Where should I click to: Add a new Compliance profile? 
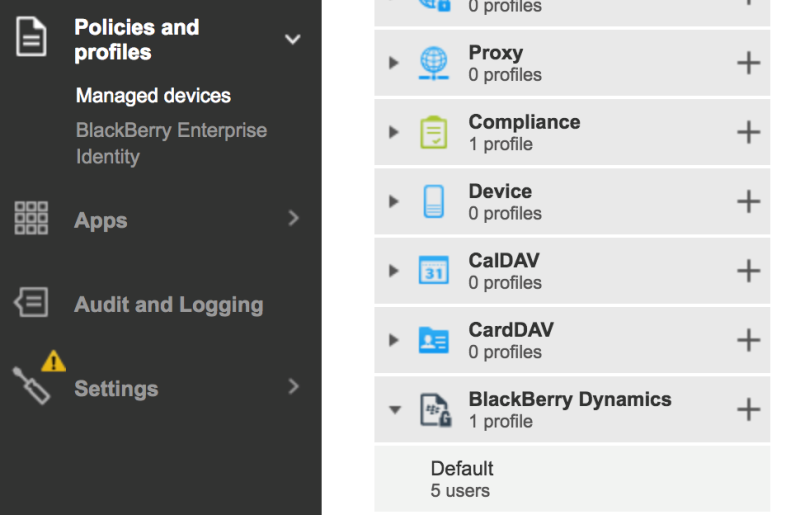click(x=748, y=132)
